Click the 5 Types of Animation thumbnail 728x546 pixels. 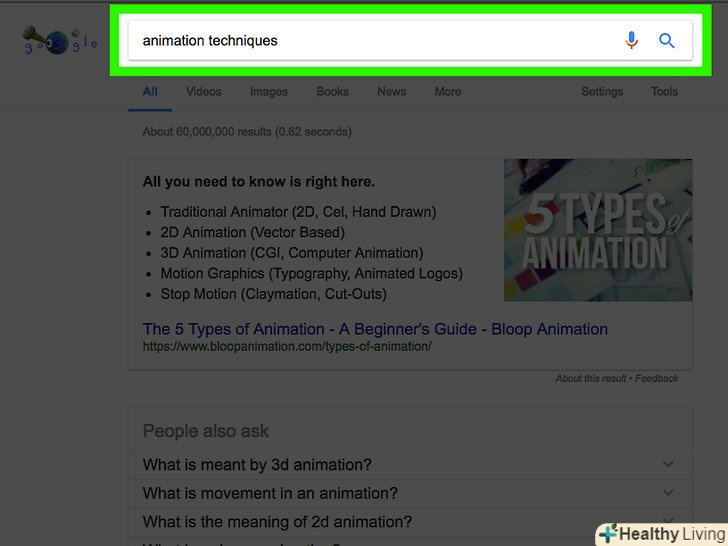pyautogui.click(x=598, y=230)
